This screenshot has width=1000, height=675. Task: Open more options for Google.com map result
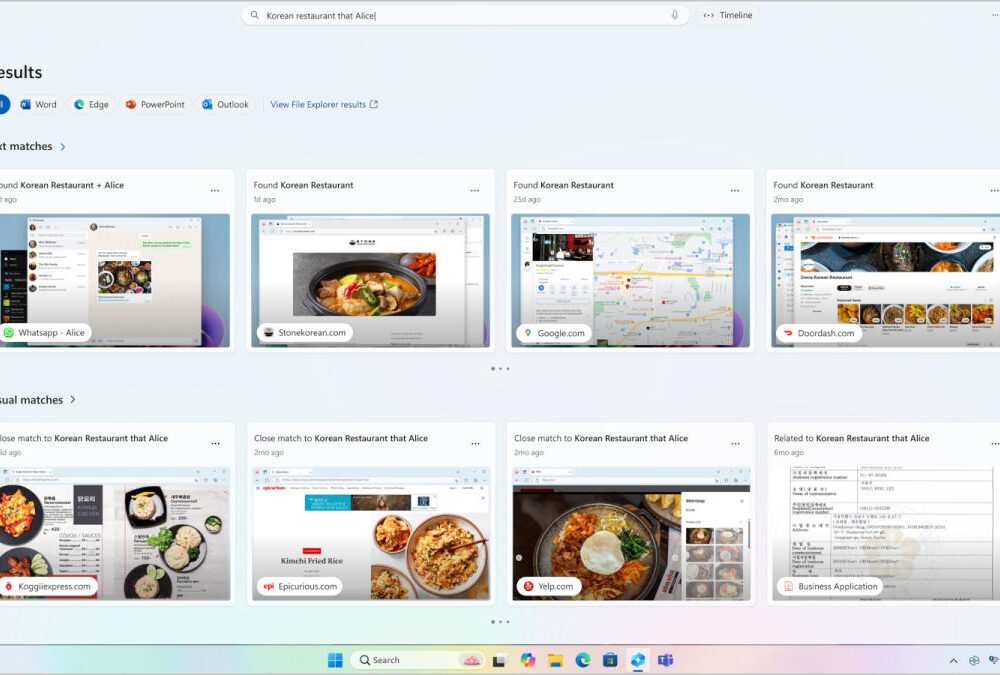[x=735, y=190]
